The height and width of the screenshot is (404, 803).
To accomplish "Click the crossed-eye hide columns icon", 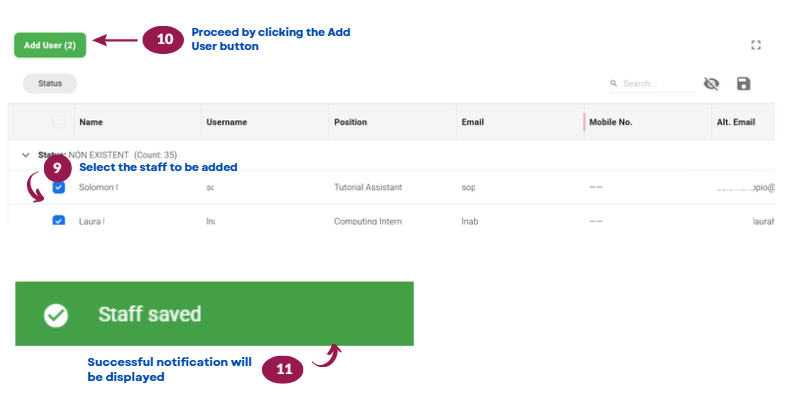I will (711, 83).
